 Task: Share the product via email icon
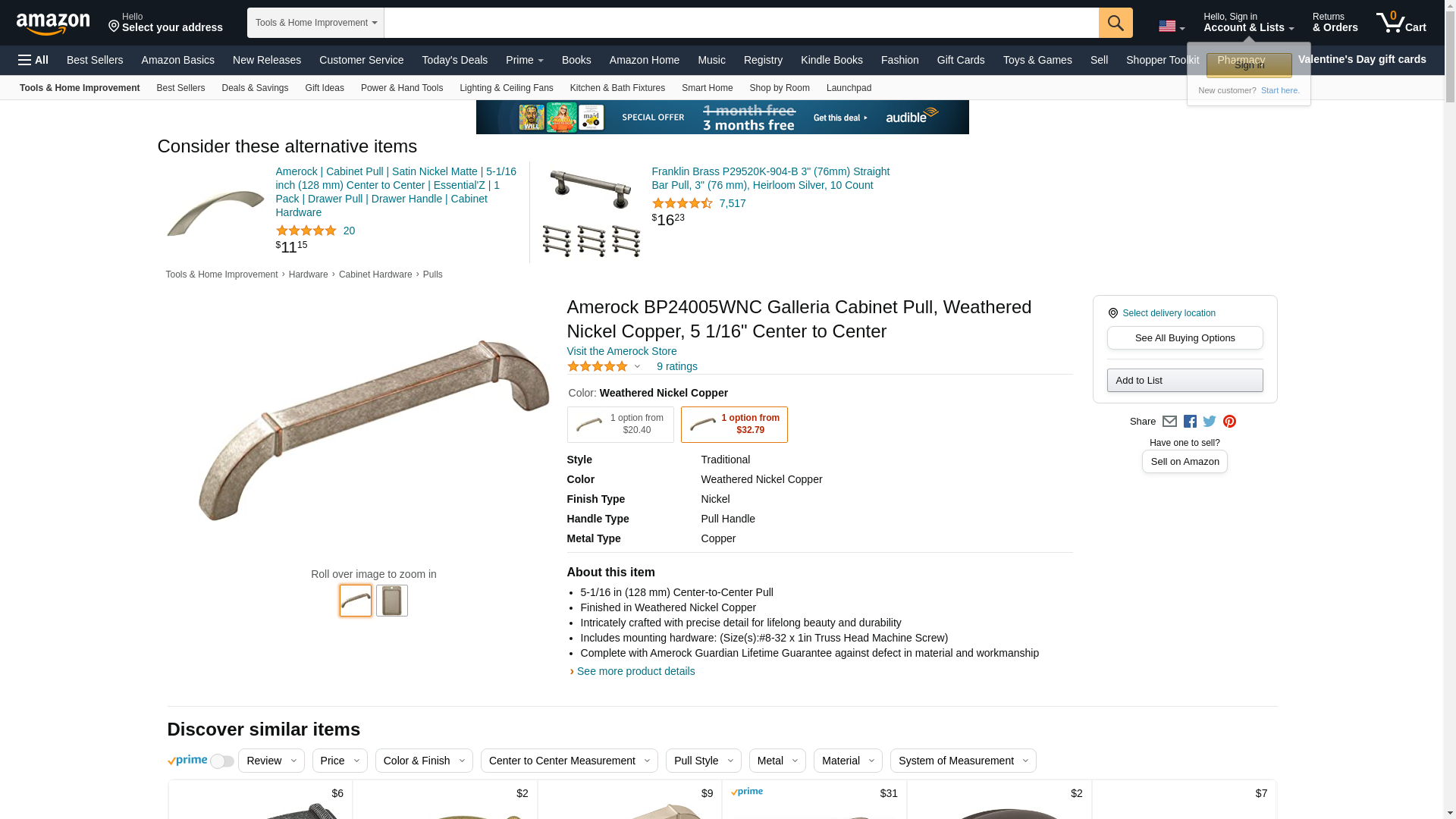point(1169,422)
